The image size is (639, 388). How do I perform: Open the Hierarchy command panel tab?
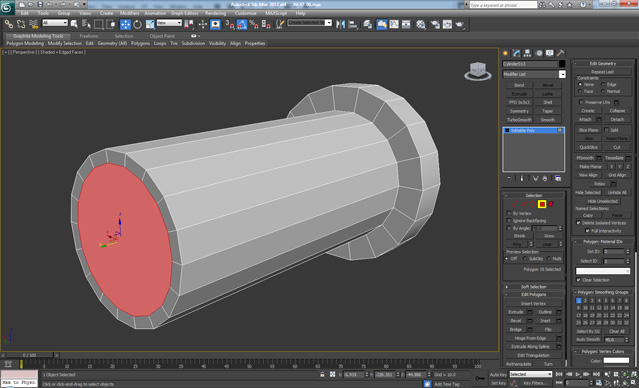[528, 53]
